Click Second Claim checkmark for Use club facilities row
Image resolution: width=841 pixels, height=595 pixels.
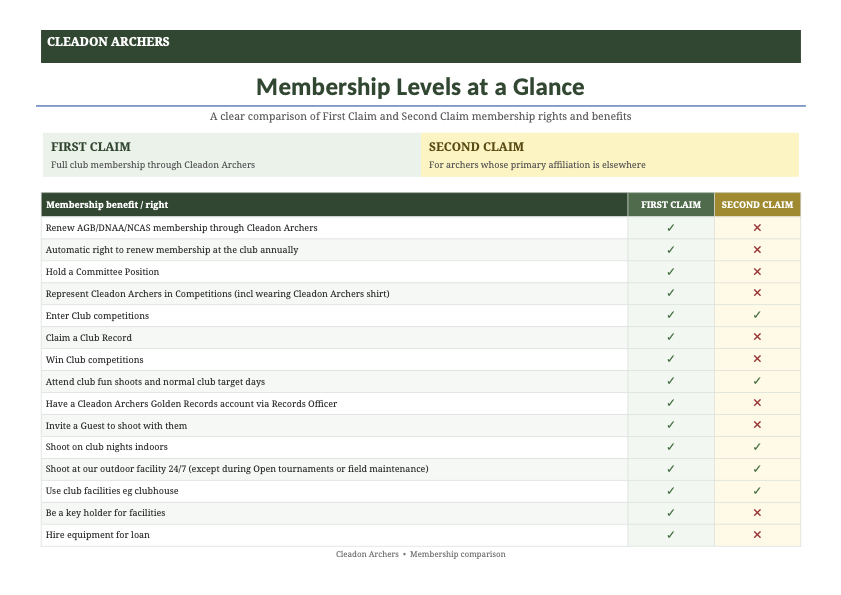coord(757,491)
